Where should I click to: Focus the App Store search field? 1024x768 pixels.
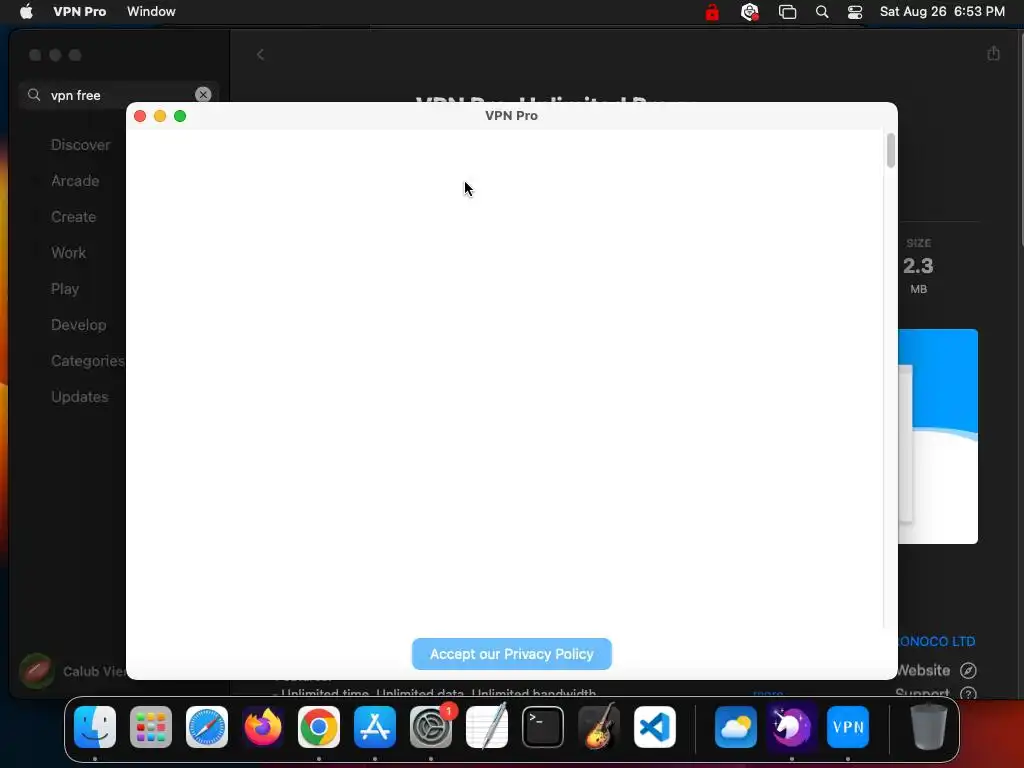119,95
